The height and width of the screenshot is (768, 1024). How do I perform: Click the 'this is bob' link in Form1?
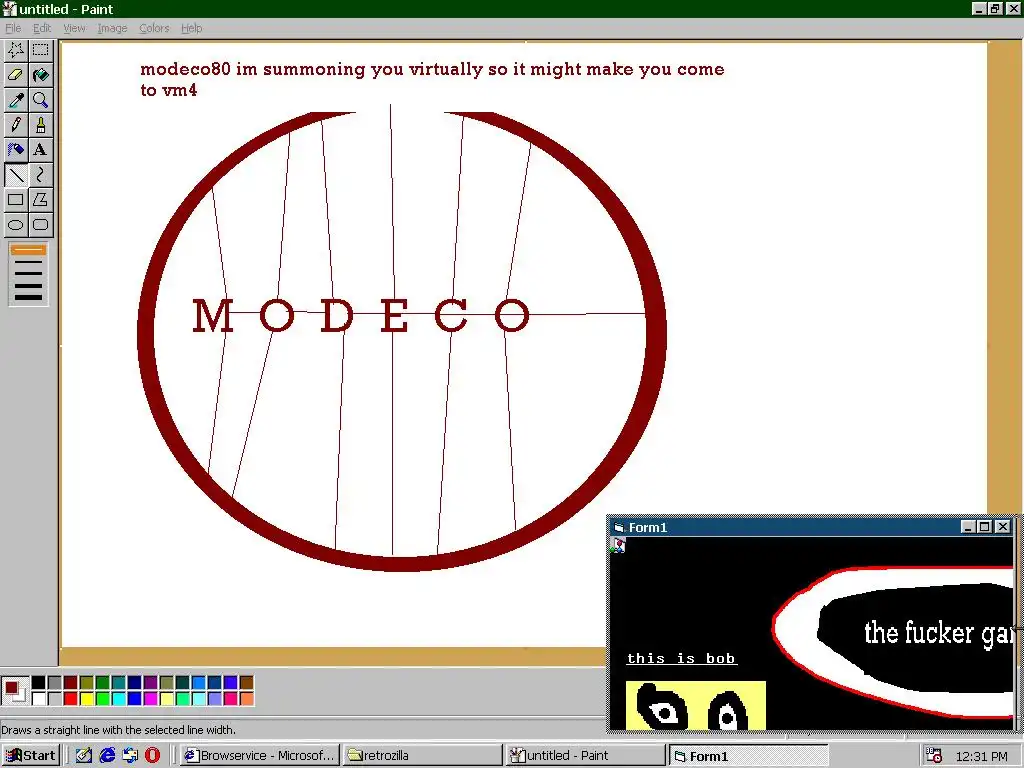pyautogui.click(x=682, y=658)
